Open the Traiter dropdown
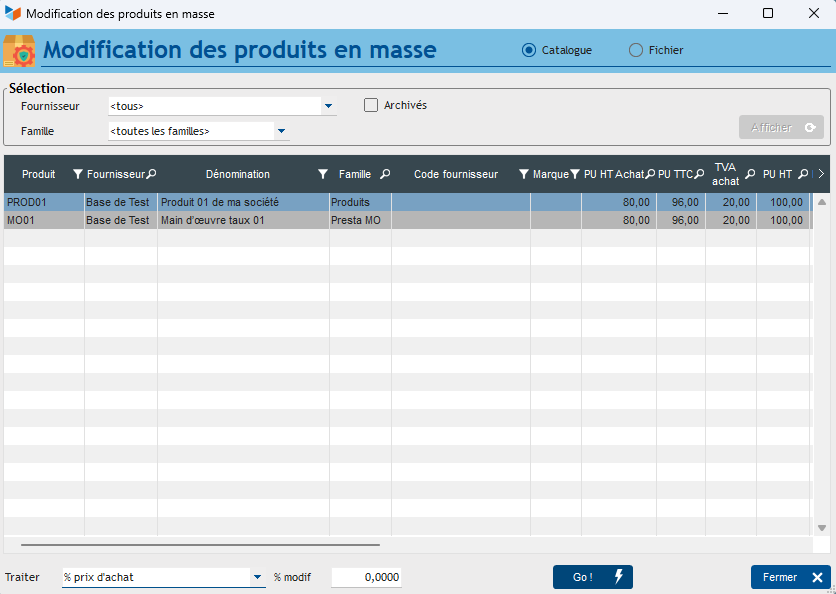 pyautogui.click(x=257, y=577)
